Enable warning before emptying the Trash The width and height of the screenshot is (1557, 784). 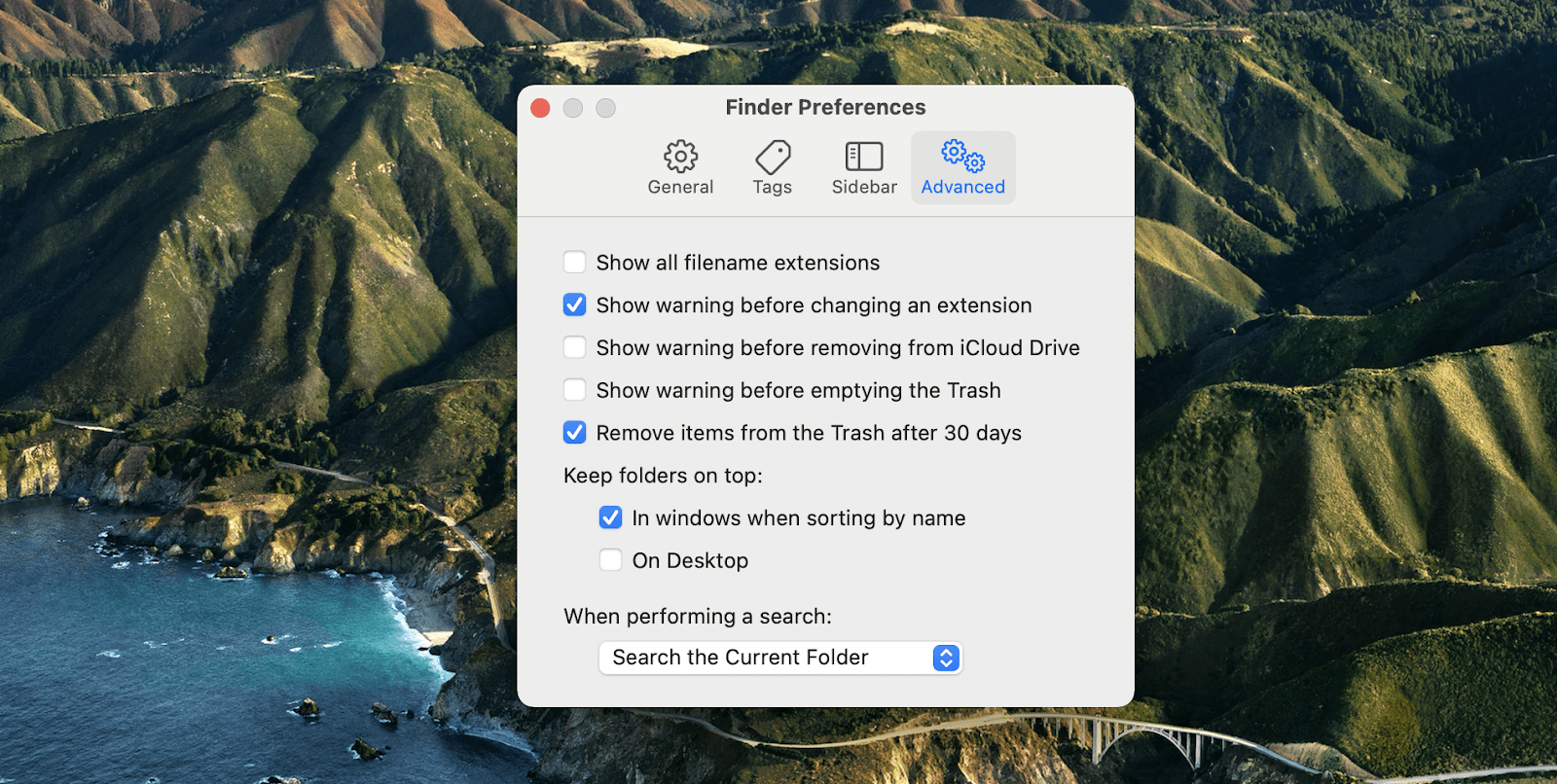575,390
